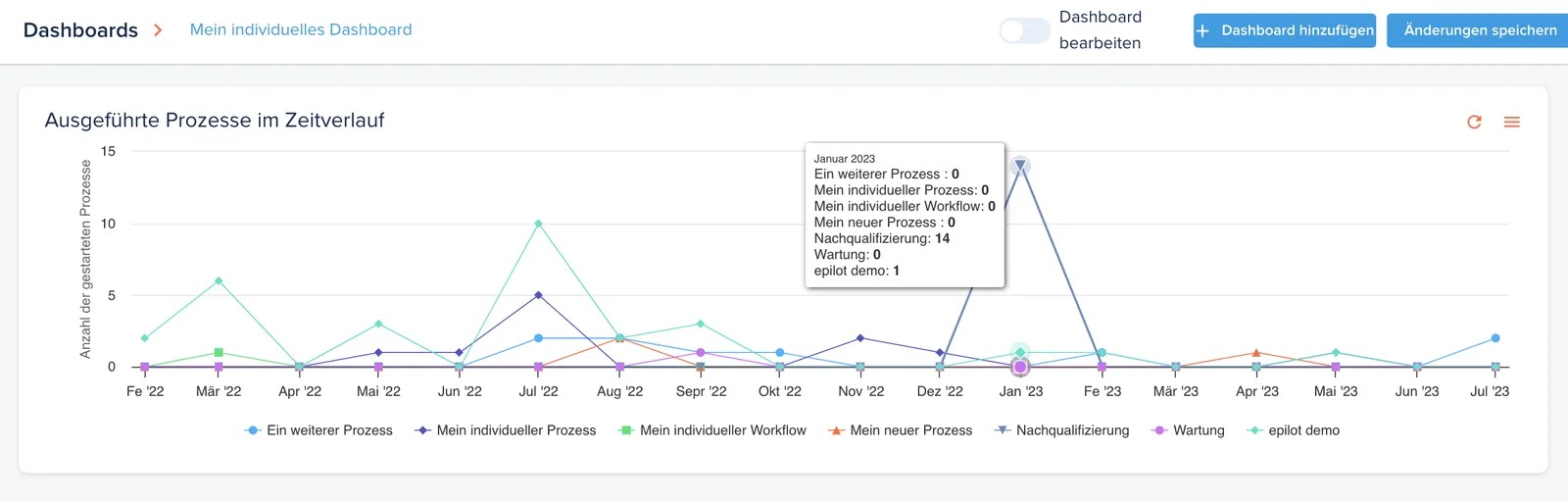Click the Mein individueller Prozess point at Jul '22
The height and width of the screenshot is (502, 1568).
point(538,295)
